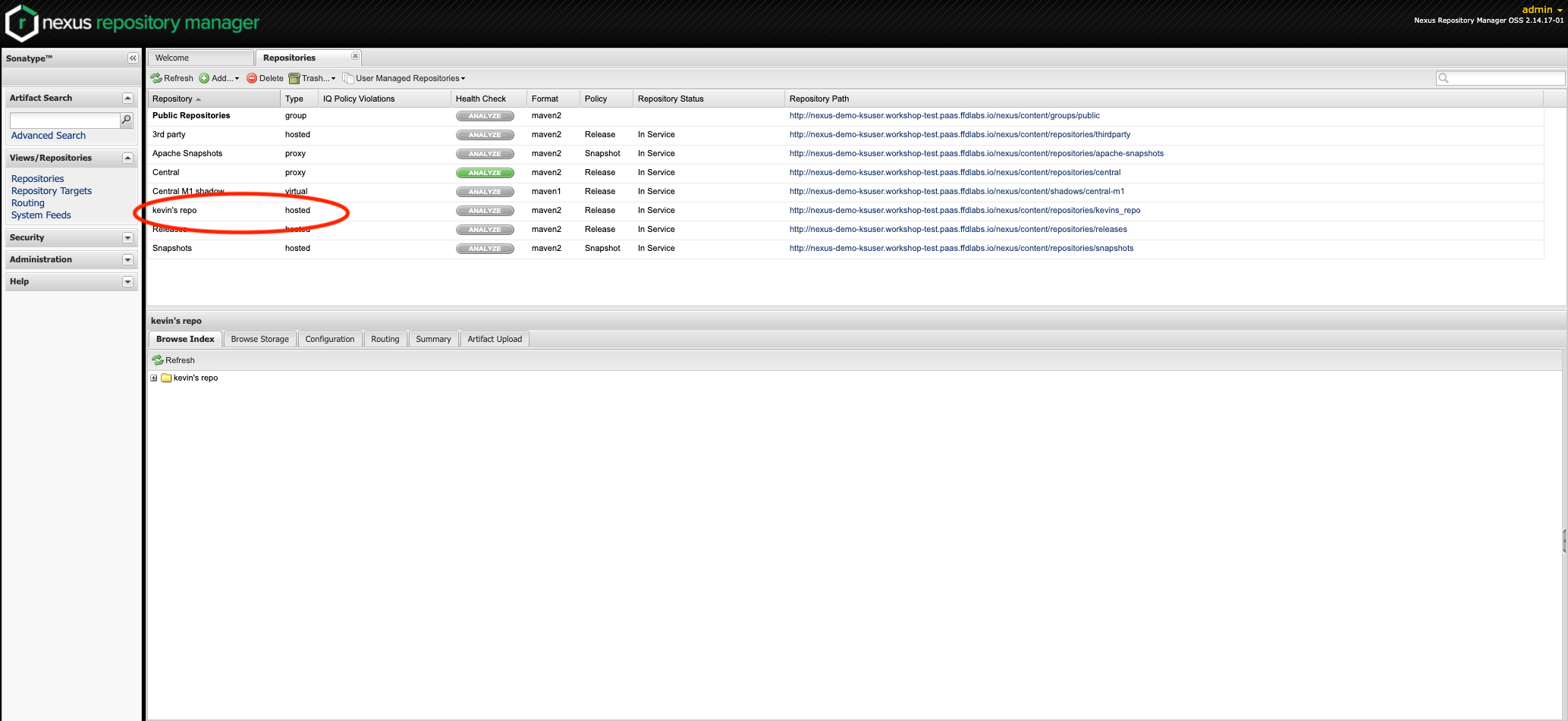Open the Browse Storage tab
Viewport: 1568px width, 721px height.
[x=260, y=339]
